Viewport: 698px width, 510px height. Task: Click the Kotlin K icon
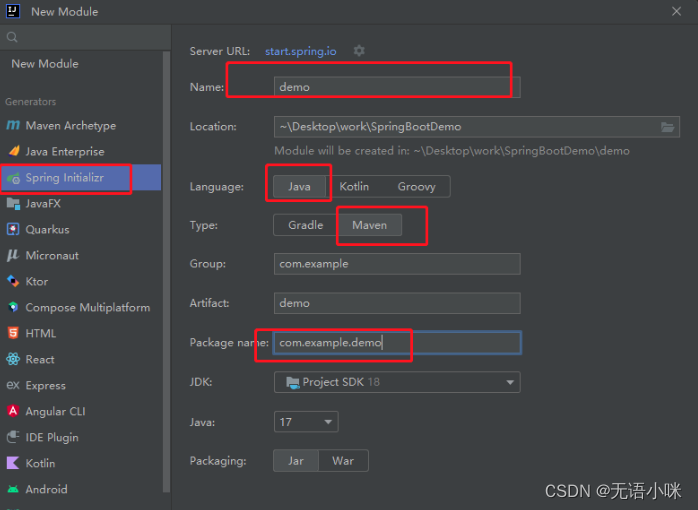13,463
